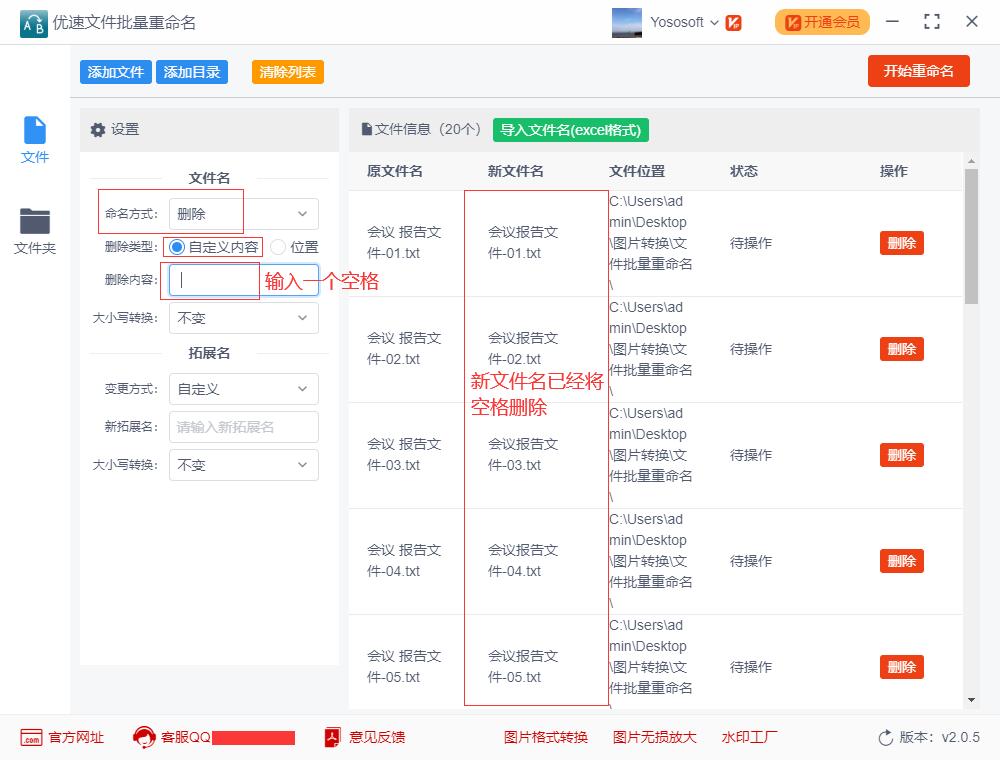Delete row 会议 报告文件-03.txt
This screenshot has height=760, width=1000.
(x=902, y=455)
